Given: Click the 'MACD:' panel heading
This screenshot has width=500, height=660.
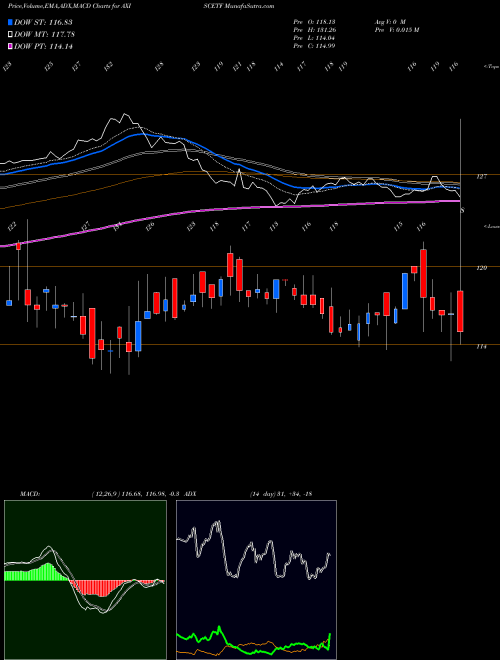Looking at the screenshot, I should coord(29,494).
